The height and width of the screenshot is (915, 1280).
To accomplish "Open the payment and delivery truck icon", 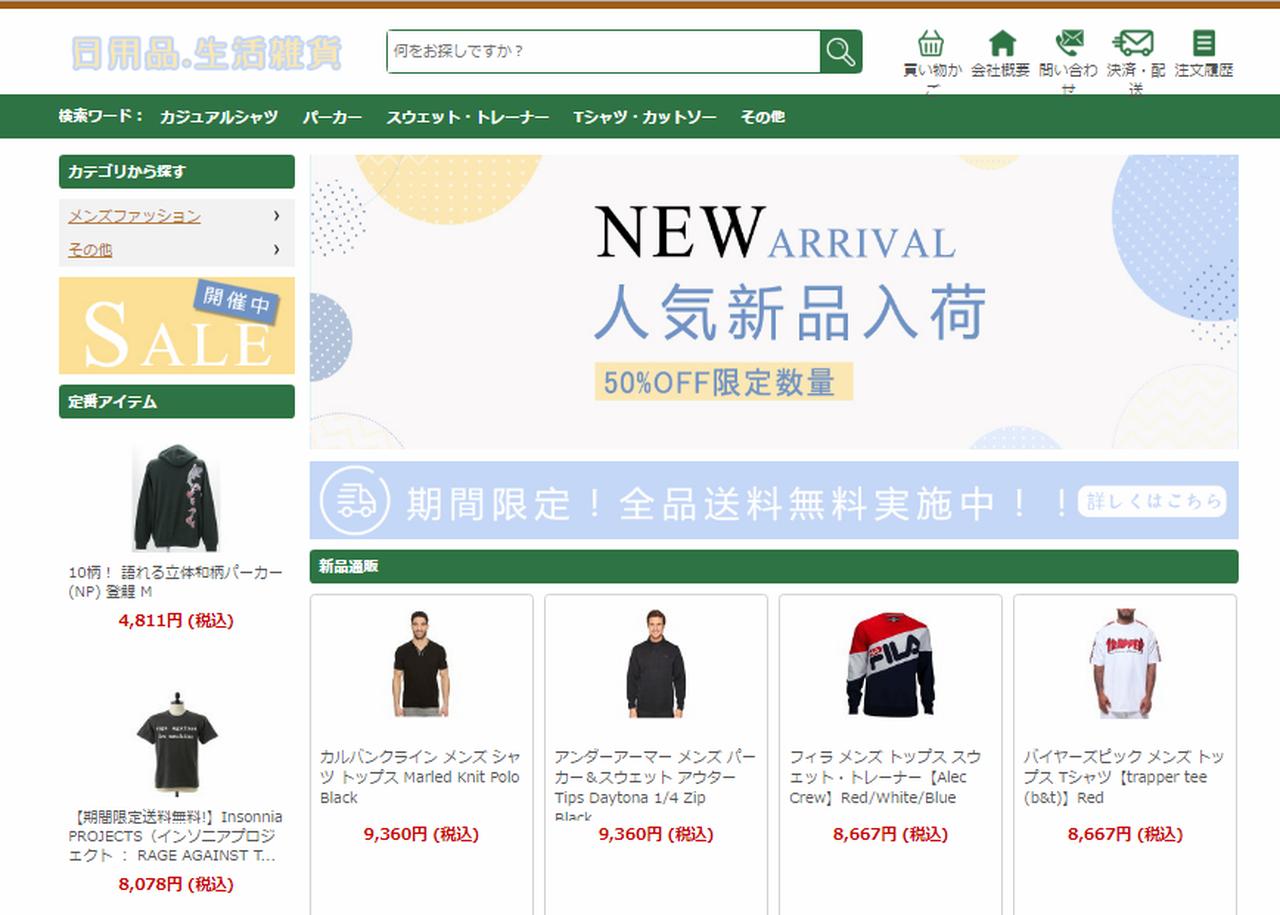I will coord(1133,43).
